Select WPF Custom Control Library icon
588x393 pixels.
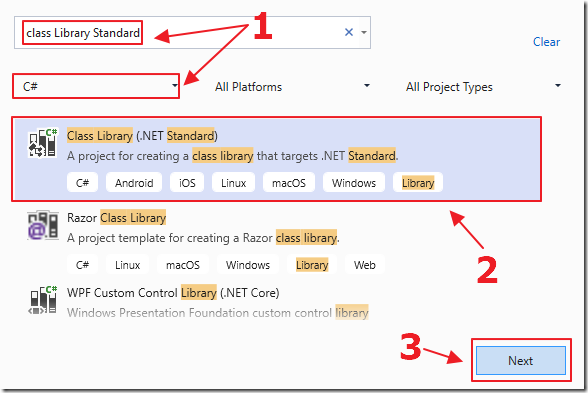[43, 300]
